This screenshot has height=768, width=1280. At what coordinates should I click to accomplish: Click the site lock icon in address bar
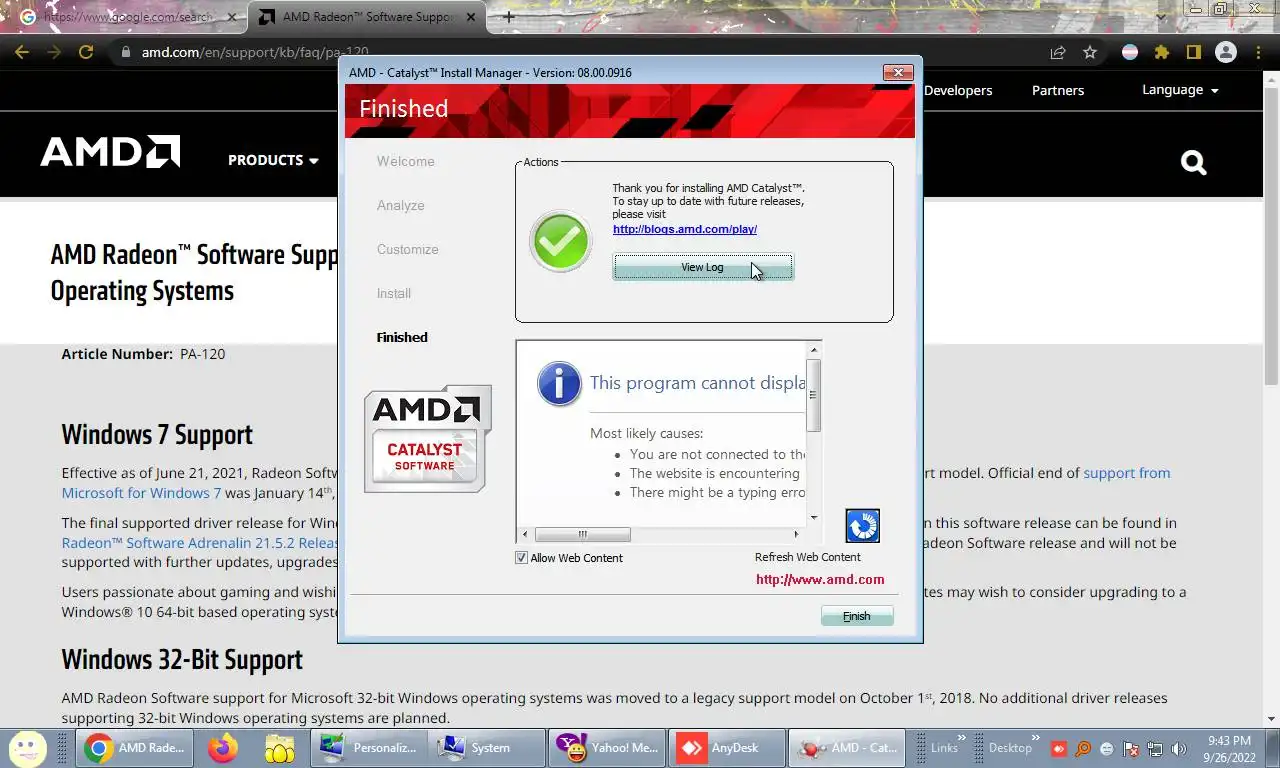(x=125, y=52)
